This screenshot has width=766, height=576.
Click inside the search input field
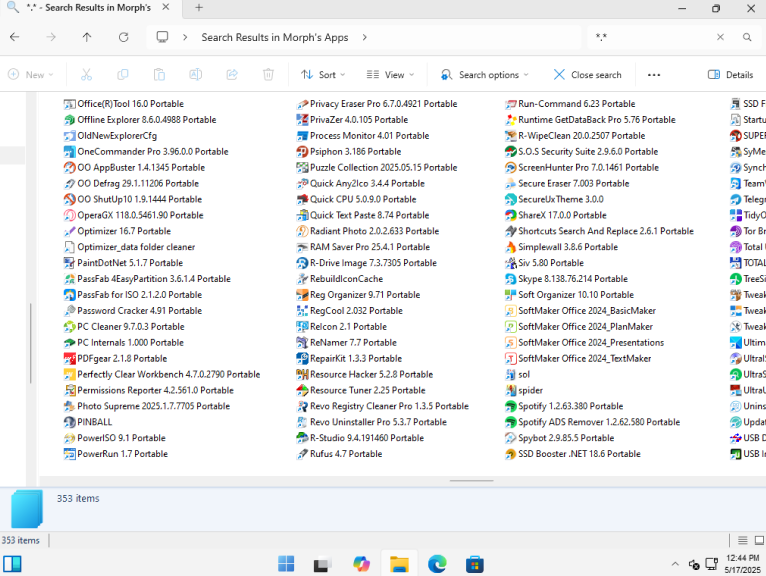click(652, 37)
